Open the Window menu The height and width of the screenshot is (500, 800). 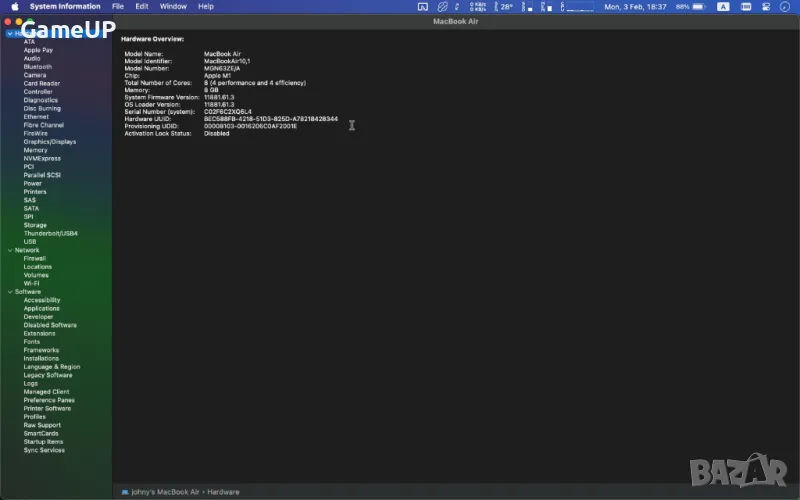pyautogui.click(x=173, y=6)
